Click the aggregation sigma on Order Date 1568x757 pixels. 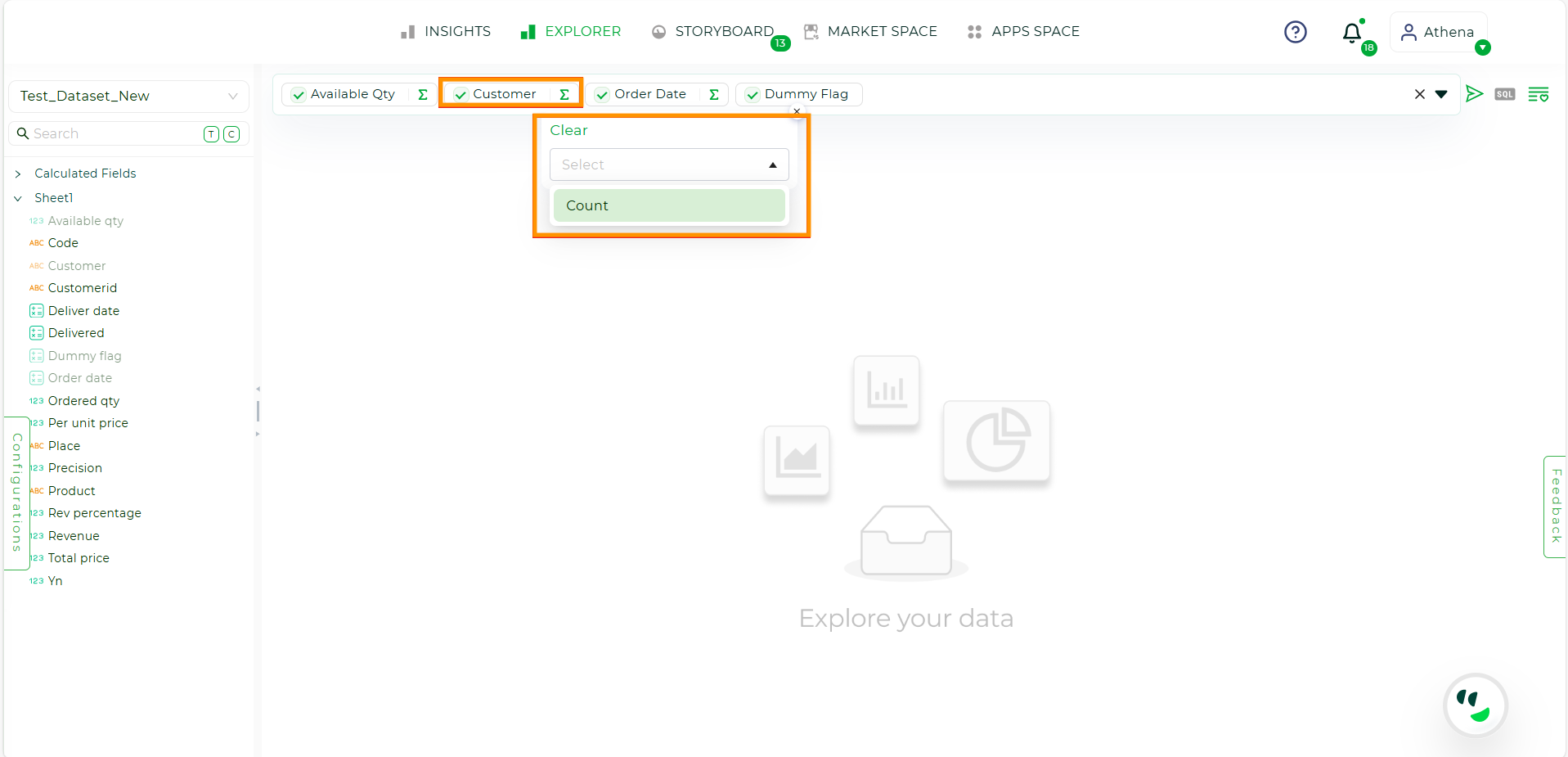713,94
